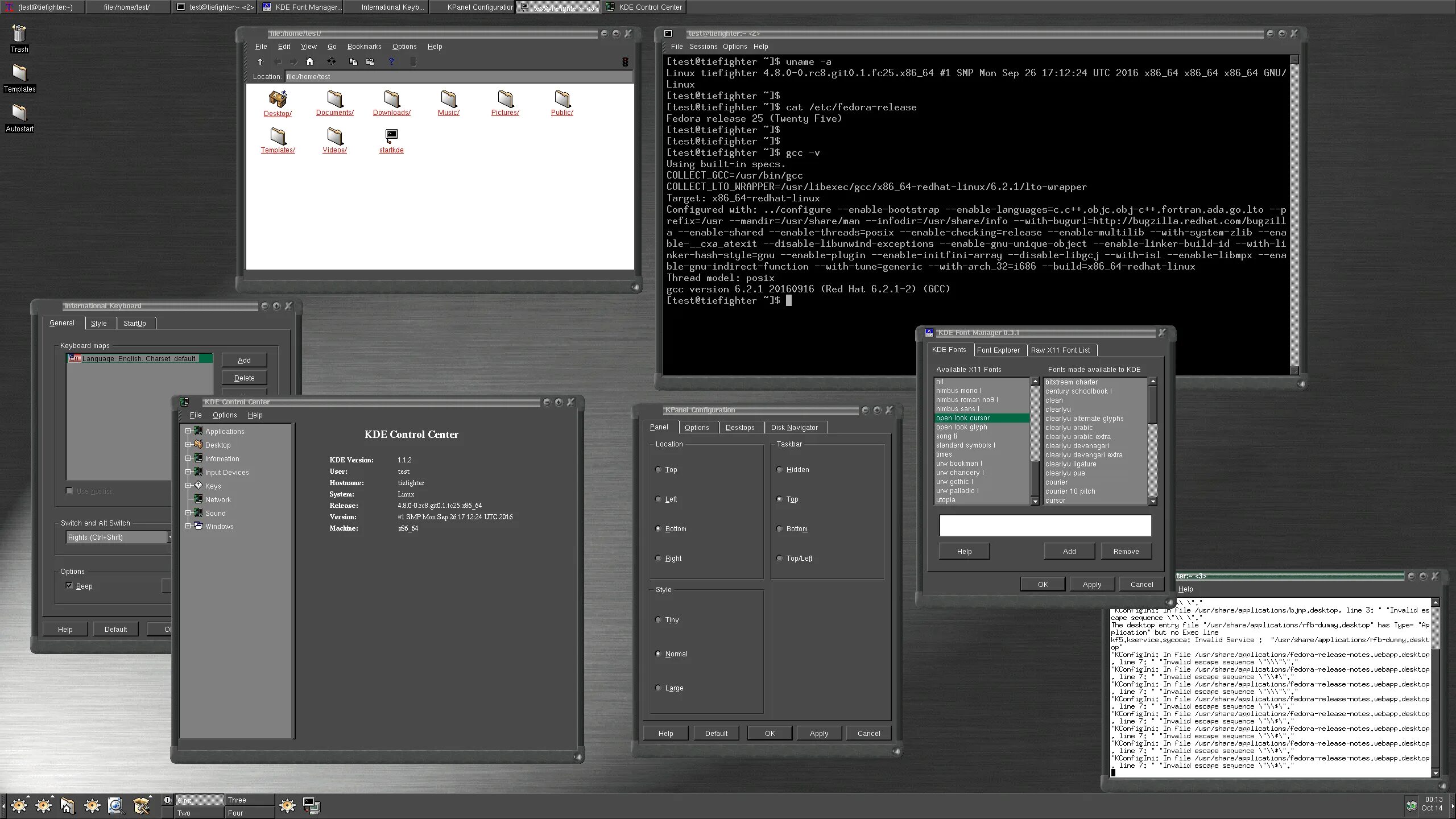Click the file manager Location field
Image resolution: width=1456 pixels, height=819 pixels.
(x=458, y=77)
